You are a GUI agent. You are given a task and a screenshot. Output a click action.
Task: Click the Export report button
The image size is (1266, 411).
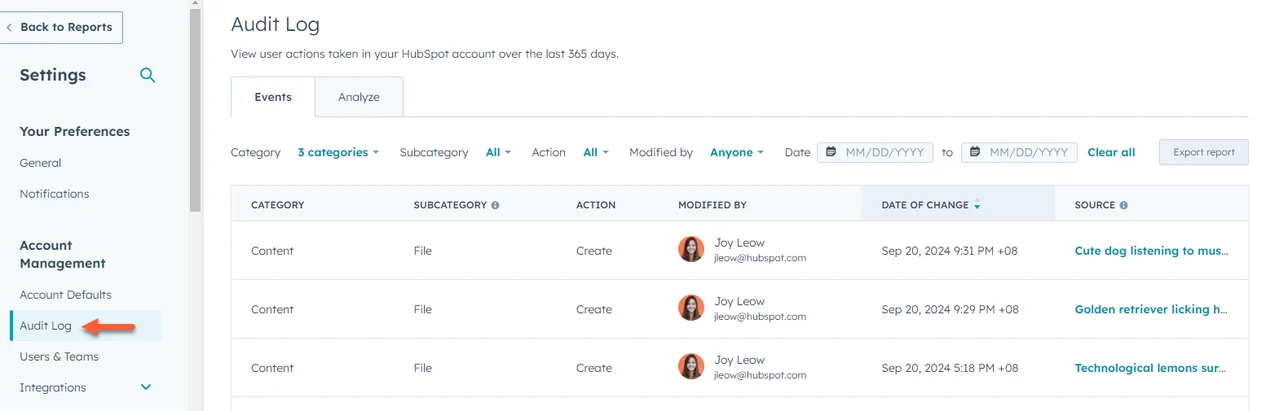1204,152
